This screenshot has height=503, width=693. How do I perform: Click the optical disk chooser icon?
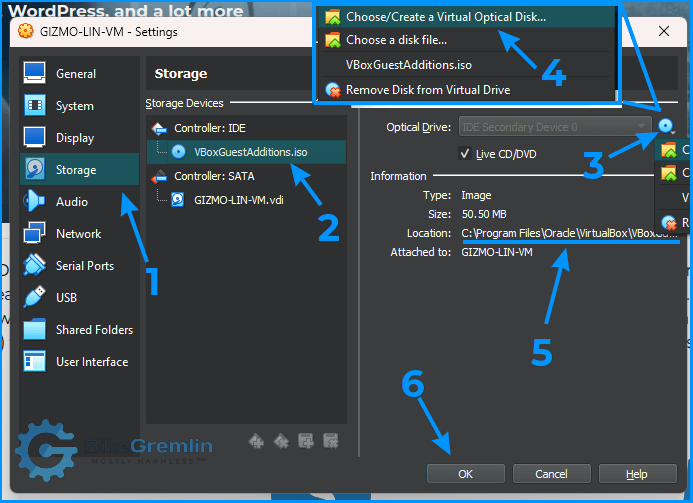tap(666, 127)
